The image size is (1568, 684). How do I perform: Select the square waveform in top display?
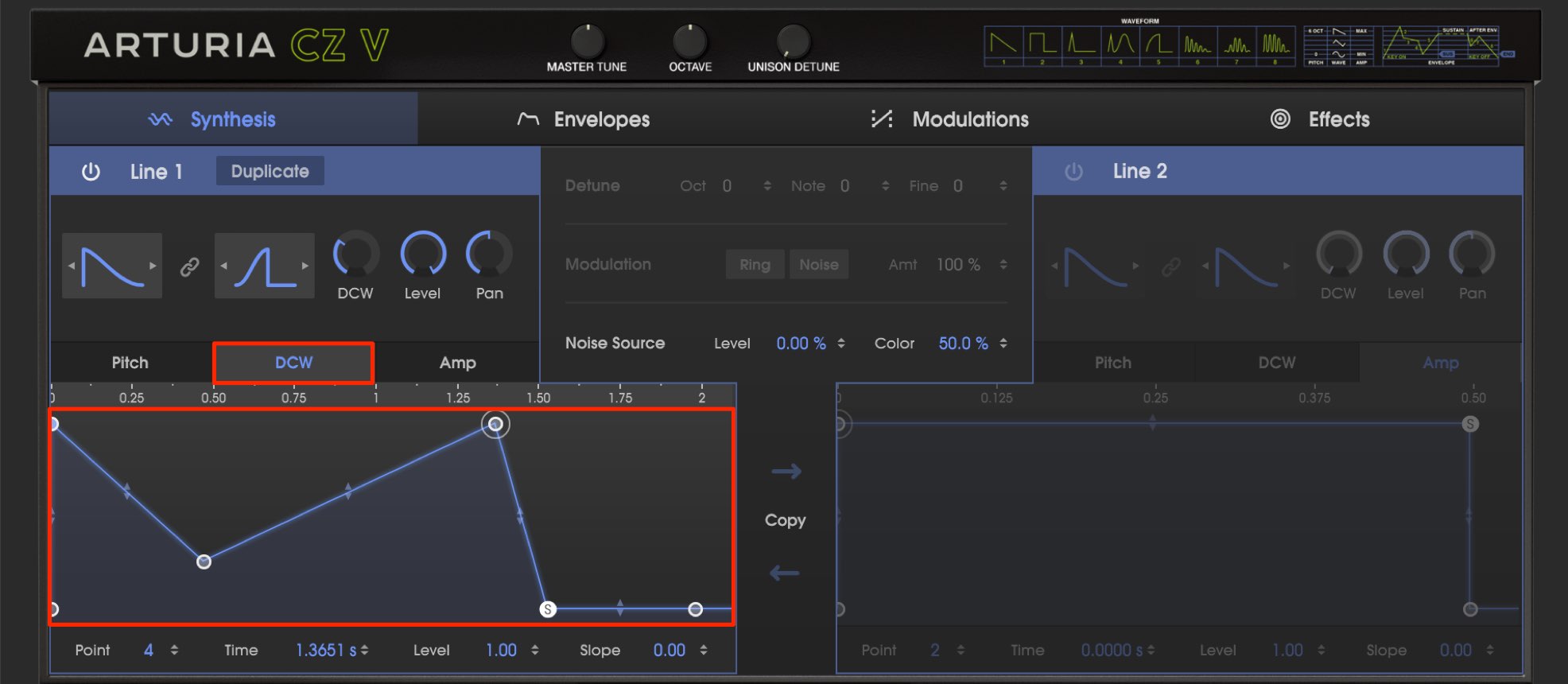click(x=1042, y=45)
